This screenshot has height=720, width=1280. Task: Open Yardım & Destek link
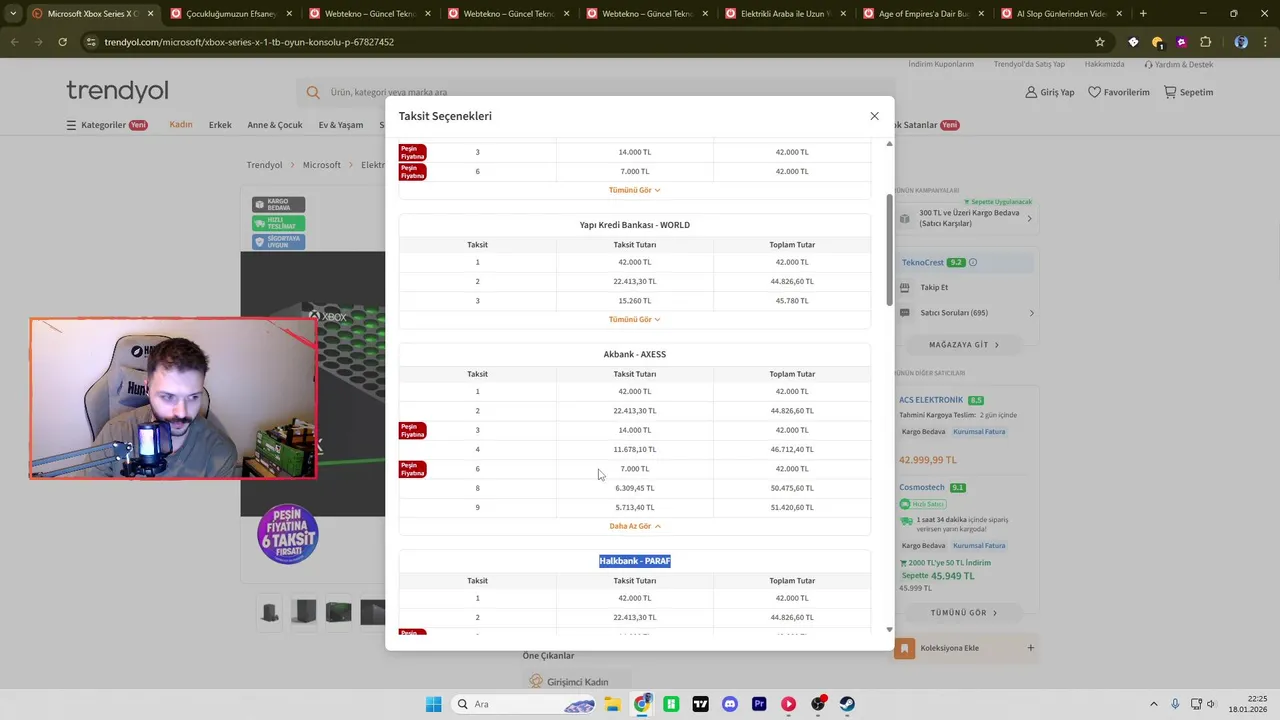point(1179,64)
